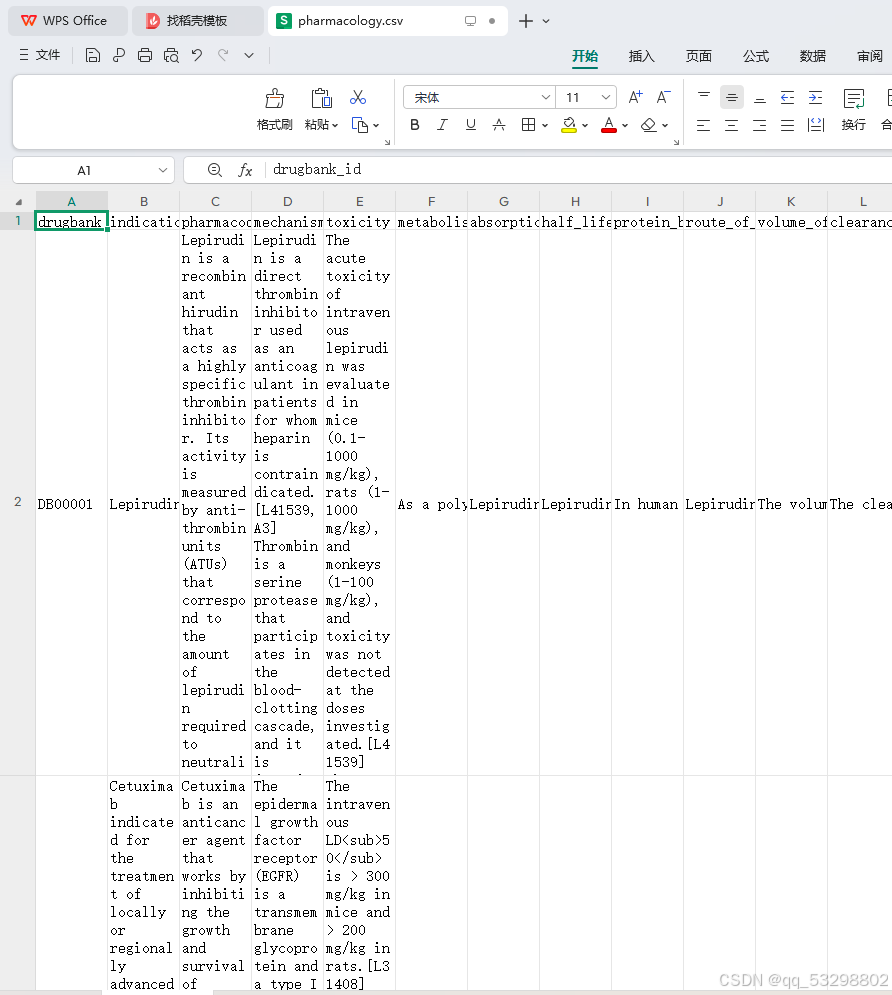
Task: Open clipboard group dialog launcher
Action: (387, 142)
